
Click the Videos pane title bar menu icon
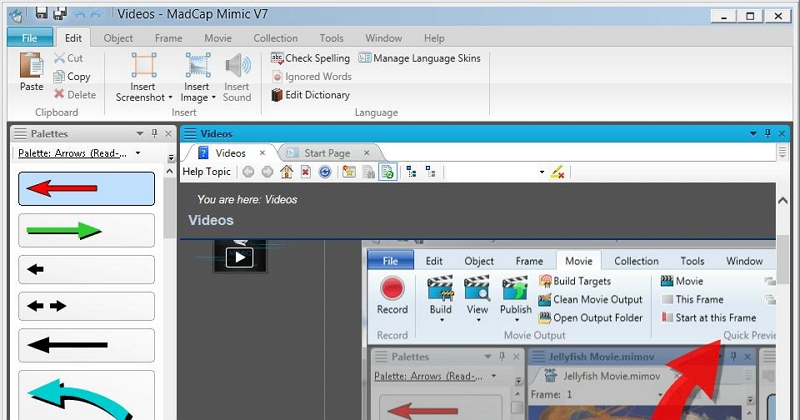(x=190, y=134)
